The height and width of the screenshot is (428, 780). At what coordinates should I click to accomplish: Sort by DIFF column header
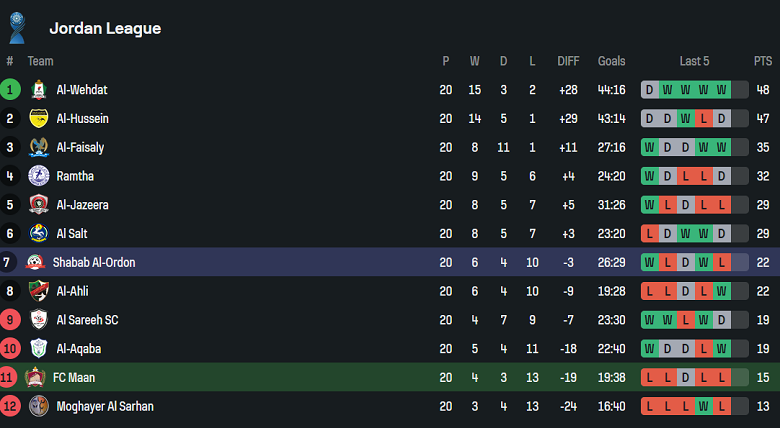568,61
